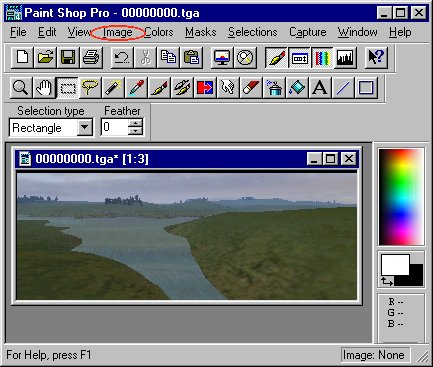The width and height of the screenshot is (433, 367).
Task: Open the Image menu
Action: pos(118,32)
